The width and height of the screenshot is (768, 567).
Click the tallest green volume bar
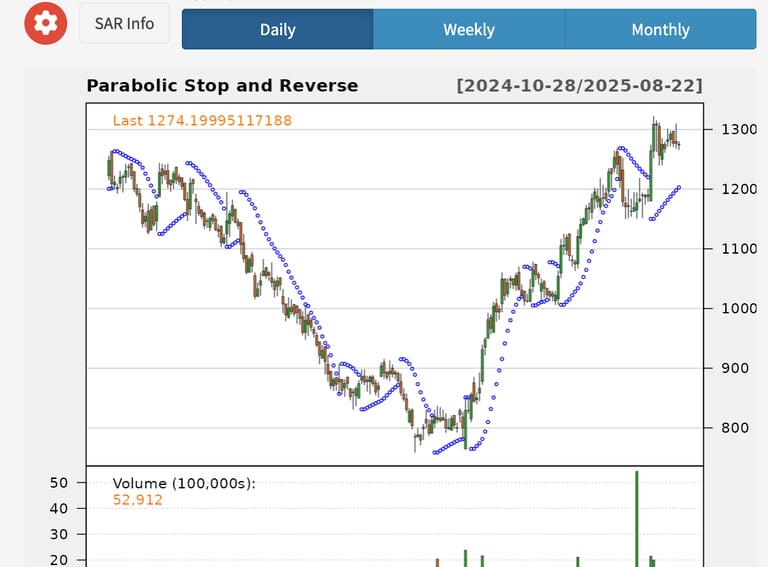637,519
